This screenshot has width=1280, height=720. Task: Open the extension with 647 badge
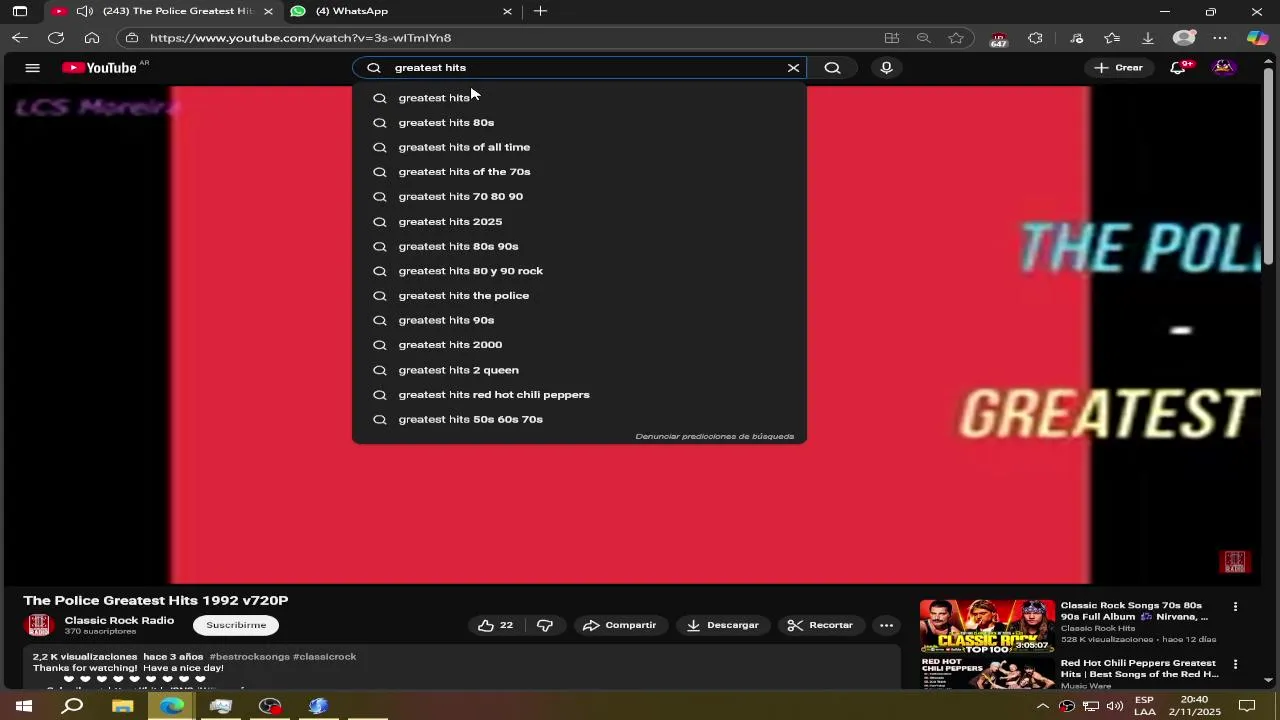coord(998,39)
